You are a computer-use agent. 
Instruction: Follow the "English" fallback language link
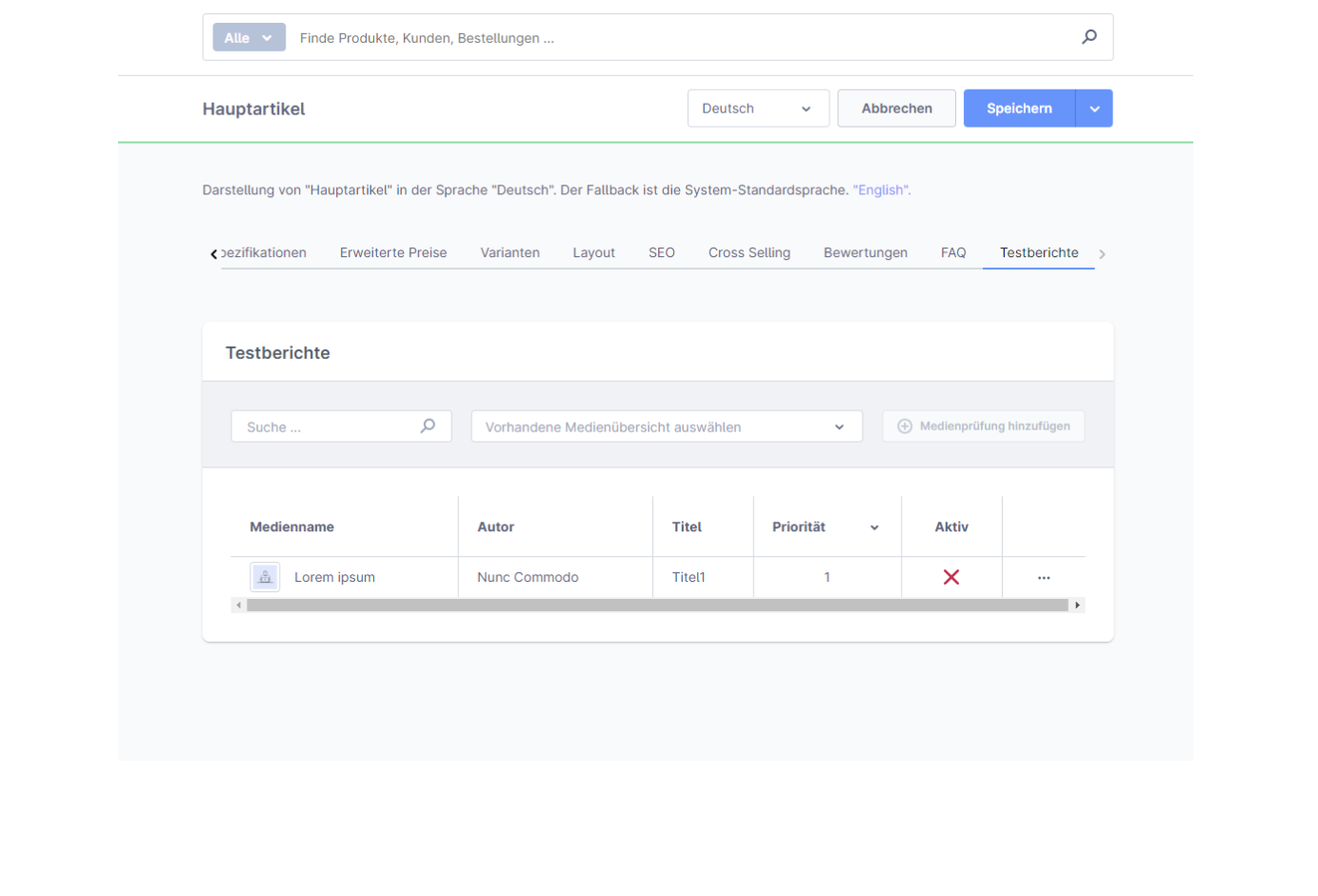click(882, 190)
